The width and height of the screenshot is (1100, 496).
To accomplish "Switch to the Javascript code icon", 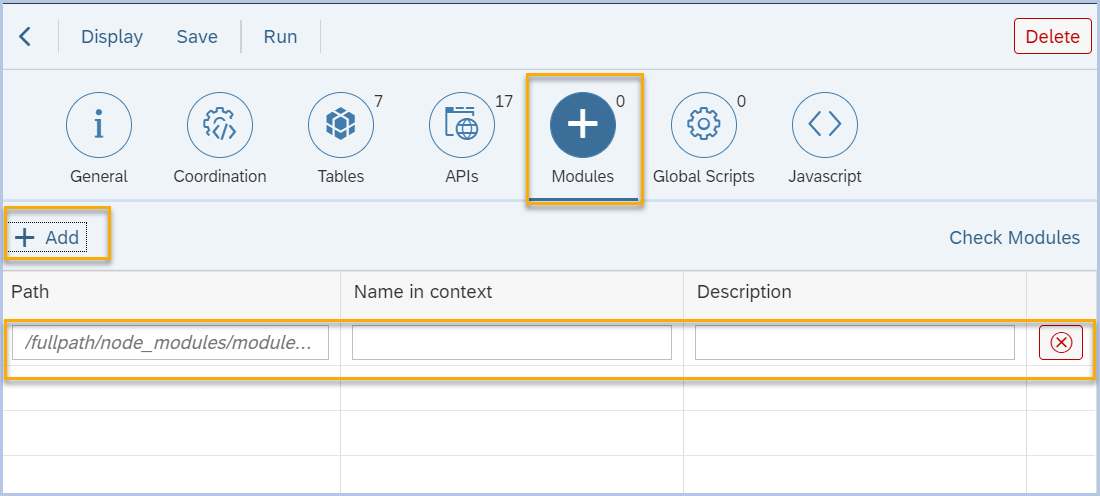I will [x=824, y=125].
